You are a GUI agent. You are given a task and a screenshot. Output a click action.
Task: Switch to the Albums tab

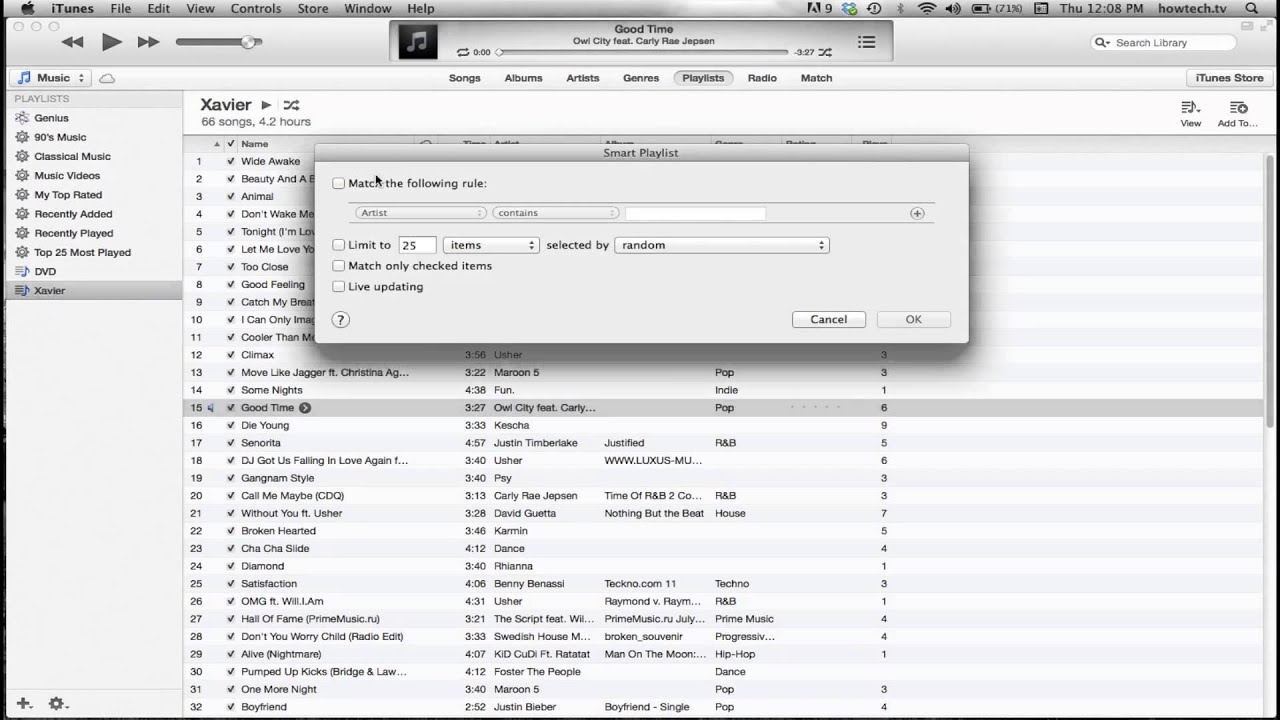[x=523, y=78]
